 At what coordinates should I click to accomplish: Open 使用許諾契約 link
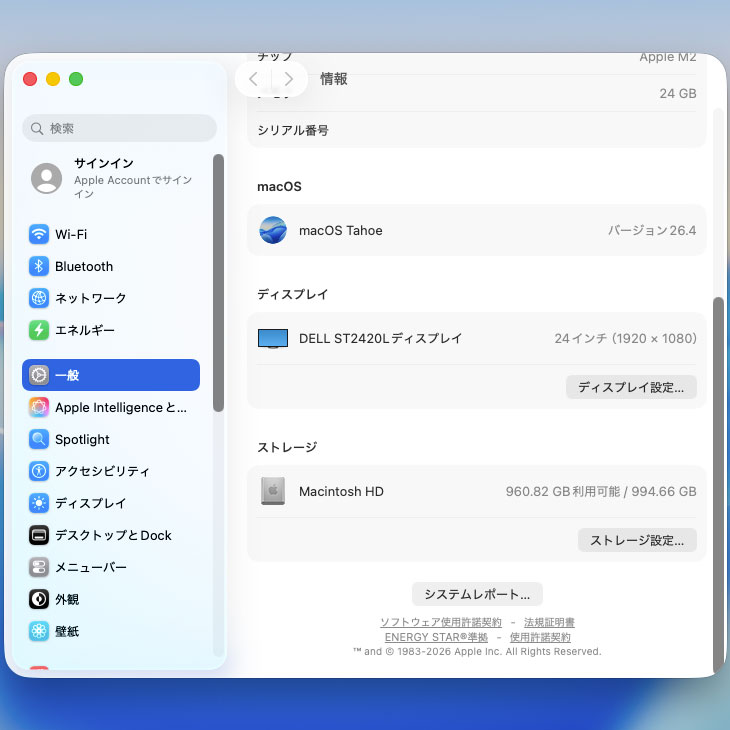tap(540, 637)
